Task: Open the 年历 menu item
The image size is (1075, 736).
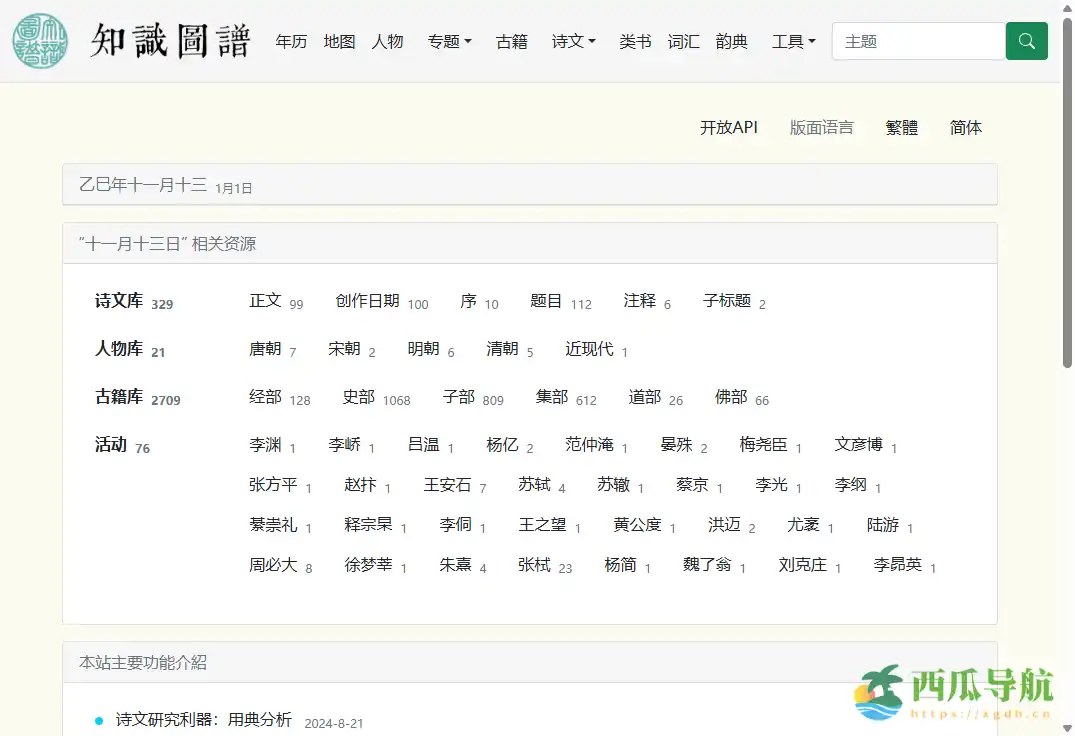Action: point(291,41)
